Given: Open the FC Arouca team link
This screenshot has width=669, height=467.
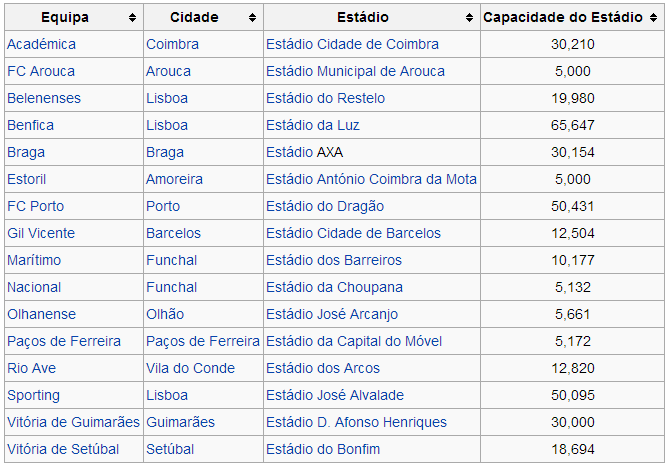Looking at the screenshot, I should pyautogui.click(x=40, y=71).
